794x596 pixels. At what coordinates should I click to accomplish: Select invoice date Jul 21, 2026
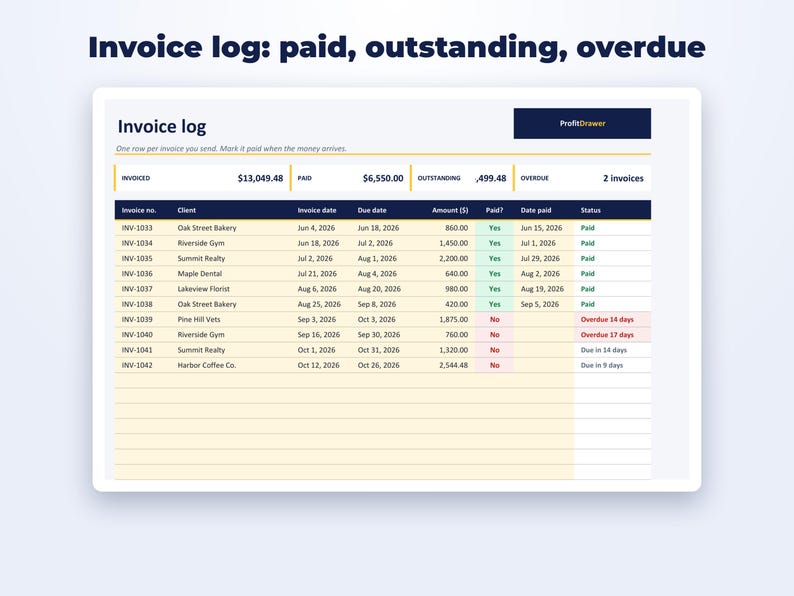click(x=317, y=273)
